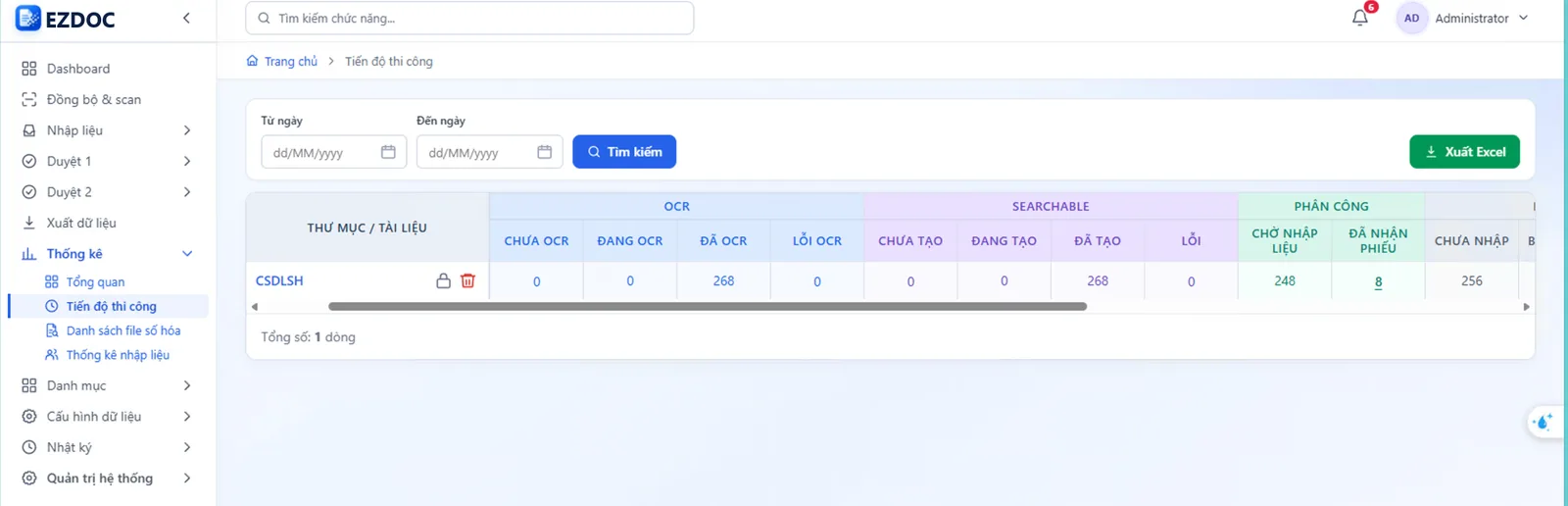Expand the Quản trị hệ thống arrow
The image size is (1568, 506).
tap(187, 479)
